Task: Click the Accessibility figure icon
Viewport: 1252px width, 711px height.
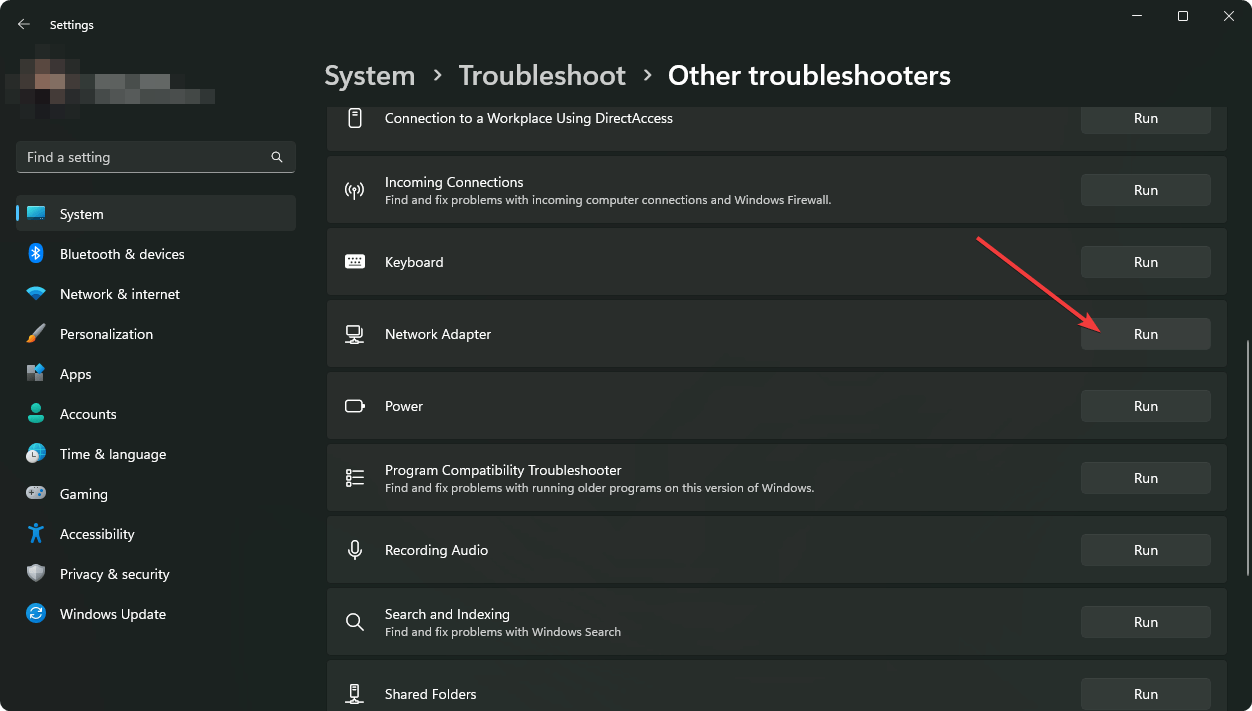Action: coord(36,534)
